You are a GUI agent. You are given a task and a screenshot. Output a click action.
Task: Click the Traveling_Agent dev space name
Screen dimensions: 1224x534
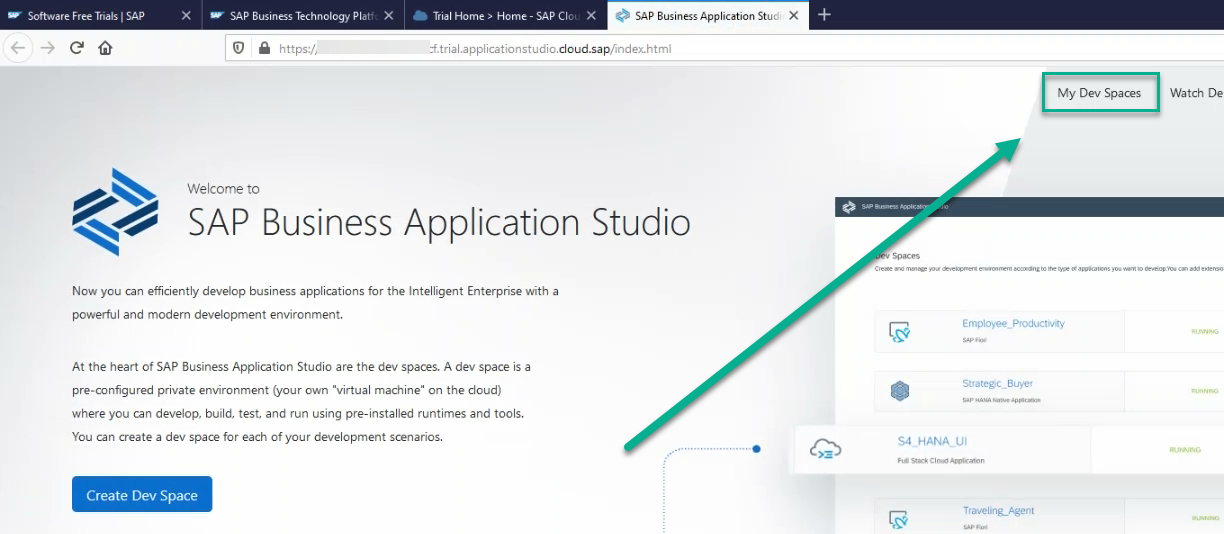coord(998,510)
